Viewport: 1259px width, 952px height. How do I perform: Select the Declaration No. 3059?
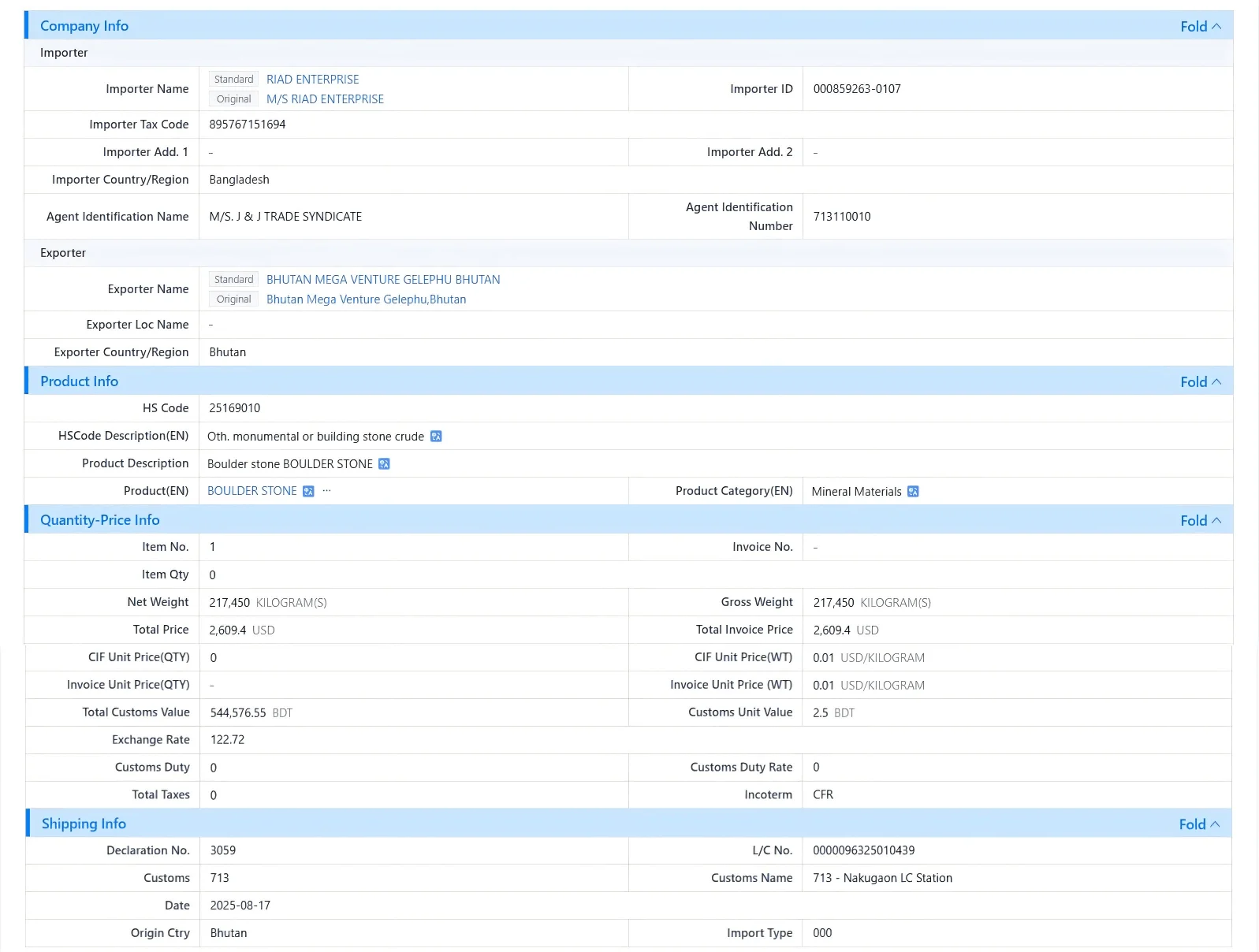click(223, 850)
